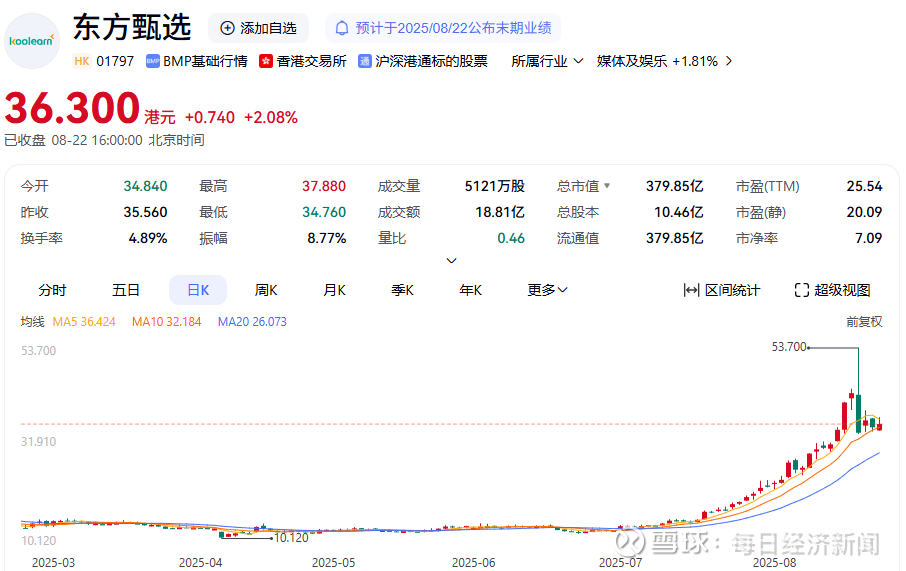Open 区间统计 range statistics
The image size is (906, 571).
click(722, 290)
